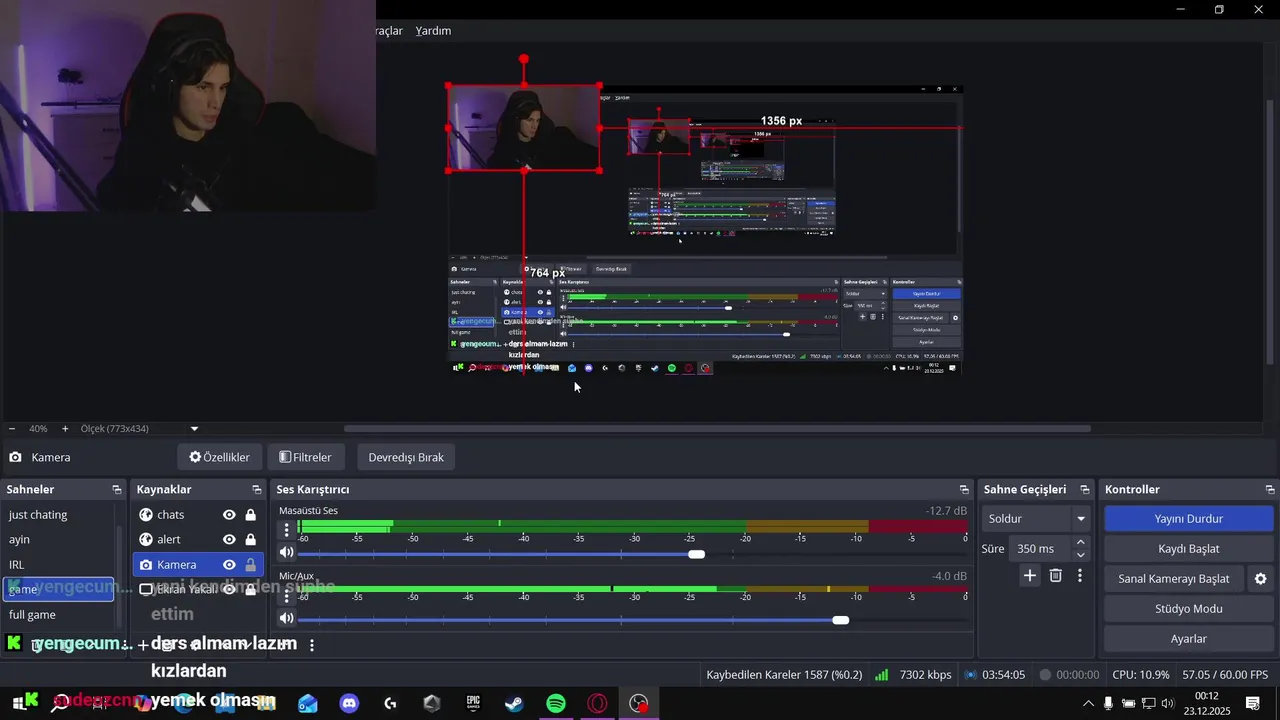Open Steam from the taskbar
Viewport: 1280px width, 720px height.
click(x=514, y=704)
